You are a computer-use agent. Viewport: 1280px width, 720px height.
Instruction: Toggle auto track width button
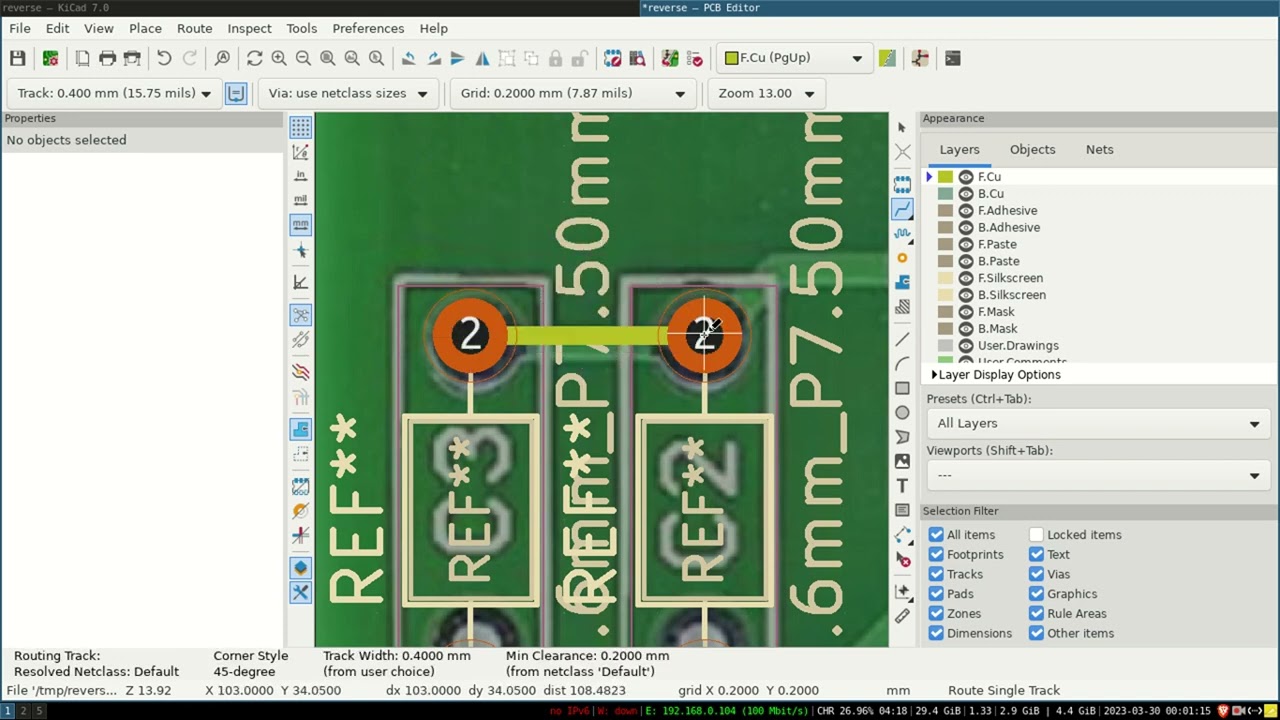236,93
